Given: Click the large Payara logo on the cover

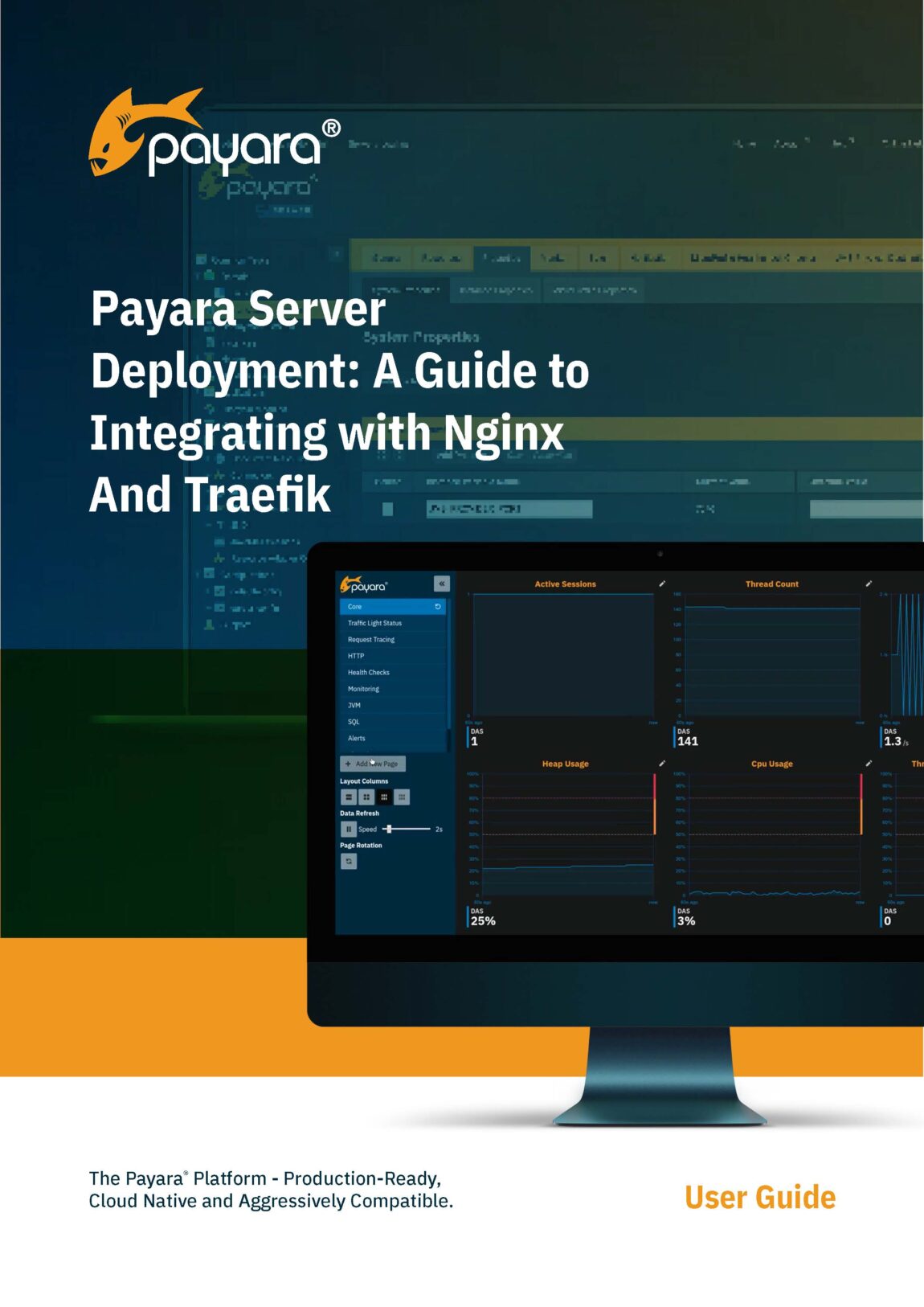Looking at the screenshot, I should tap(215, 133).
